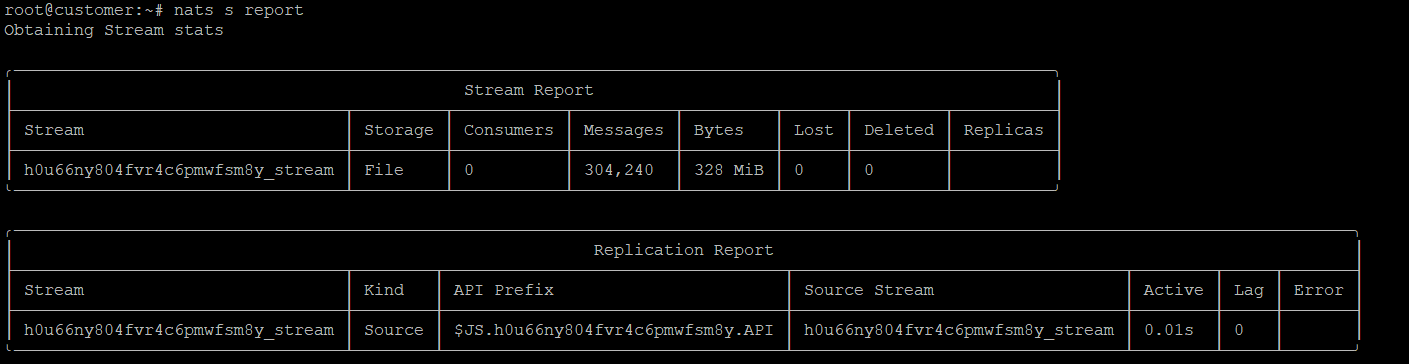Click the 304,240 messages value
Image resolution: width=1409 pixels, height=364 pixels.
pos(619,170)
